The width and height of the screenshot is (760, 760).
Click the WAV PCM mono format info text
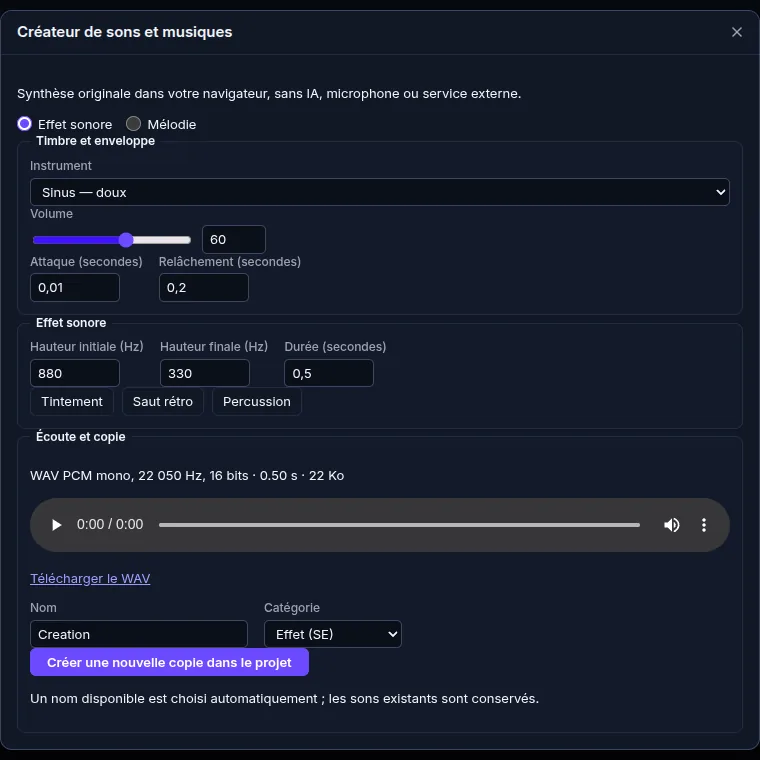click(x=187, y=475)
